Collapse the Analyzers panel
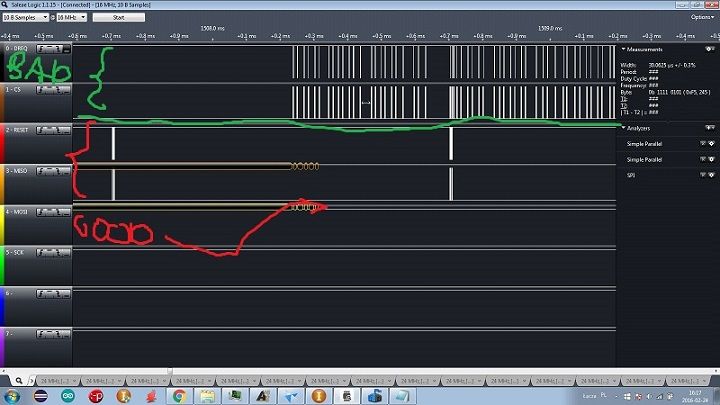Viewport: 720px width, 405px height. (x=624, y=128)
